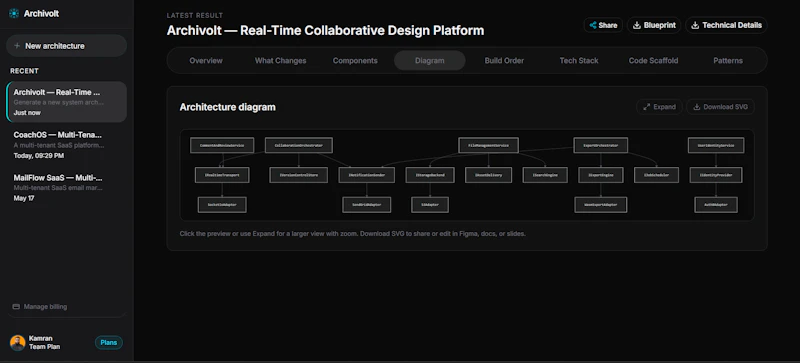
Task: Click the CommentAndReviewService node
Action: (x=222, y=146)
